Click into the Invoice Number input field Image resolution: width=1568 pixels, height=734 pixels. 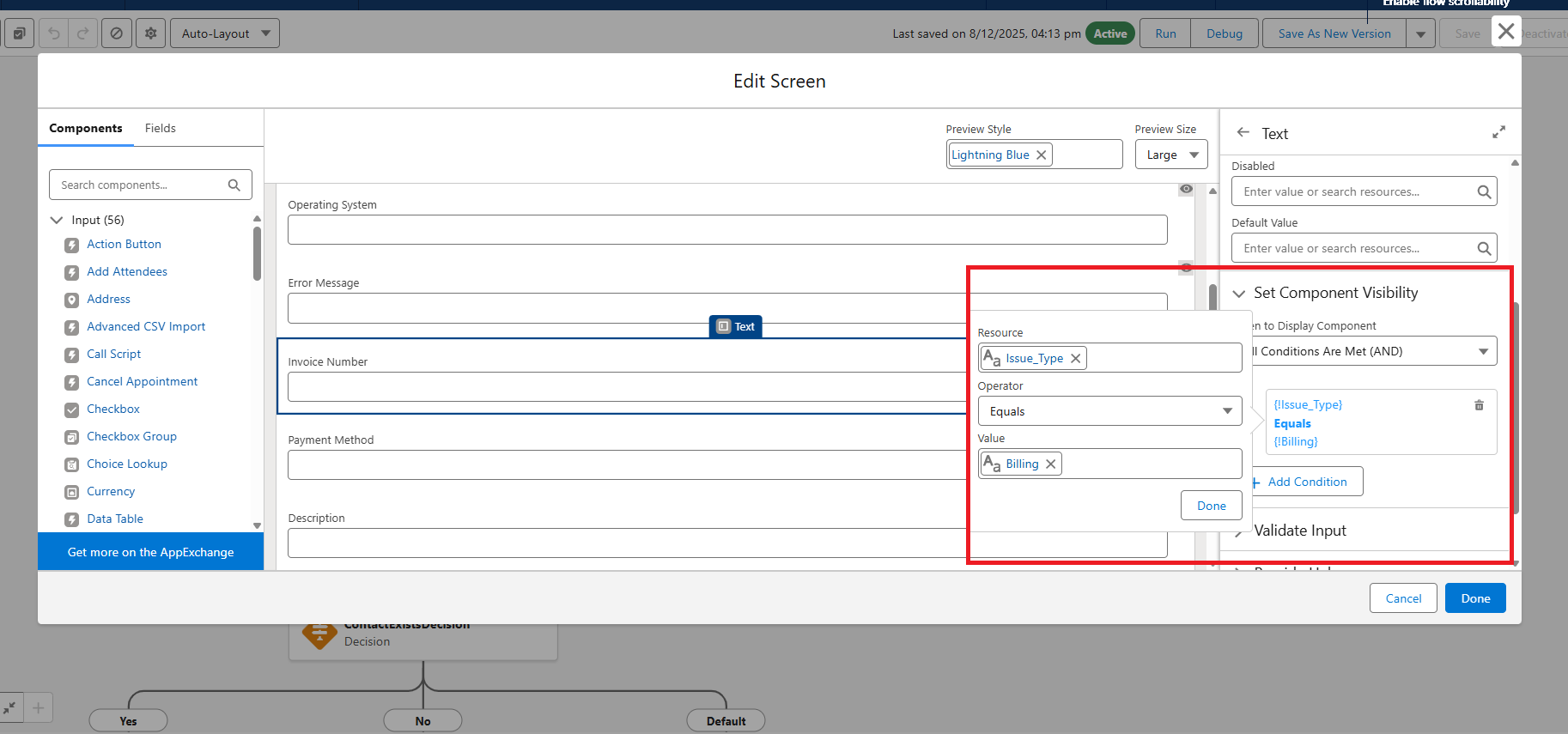627,387
